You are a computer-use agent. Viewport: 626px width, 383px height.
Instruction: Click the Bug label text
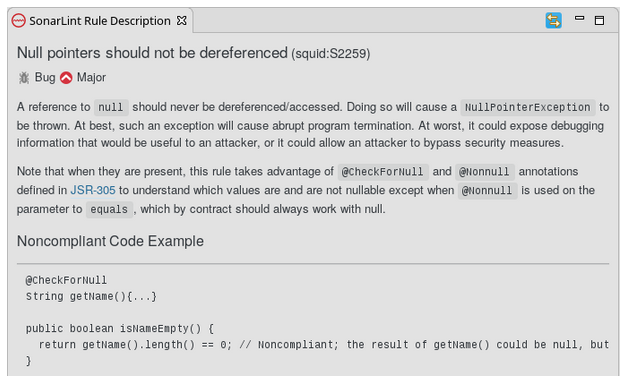click(45, 77)
